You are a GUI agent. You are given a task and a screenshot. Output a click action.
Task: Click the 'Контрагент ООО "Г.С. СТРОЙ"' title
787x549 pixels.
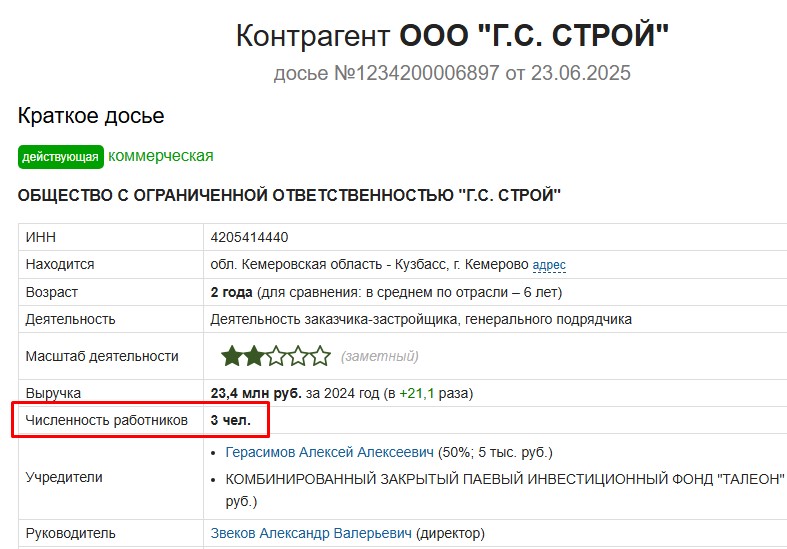(452, 36)
